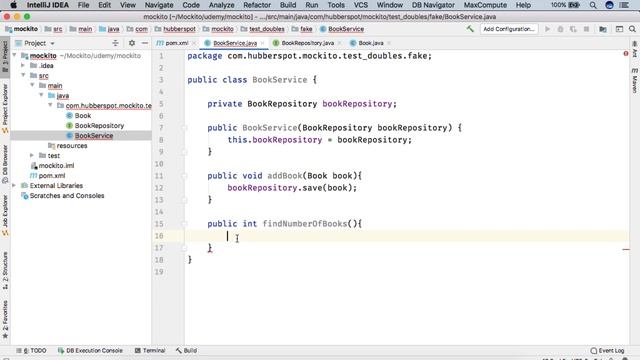Expand the test folder arrow
The height and width of the screenshot is (360, 640).
point(32,156)
